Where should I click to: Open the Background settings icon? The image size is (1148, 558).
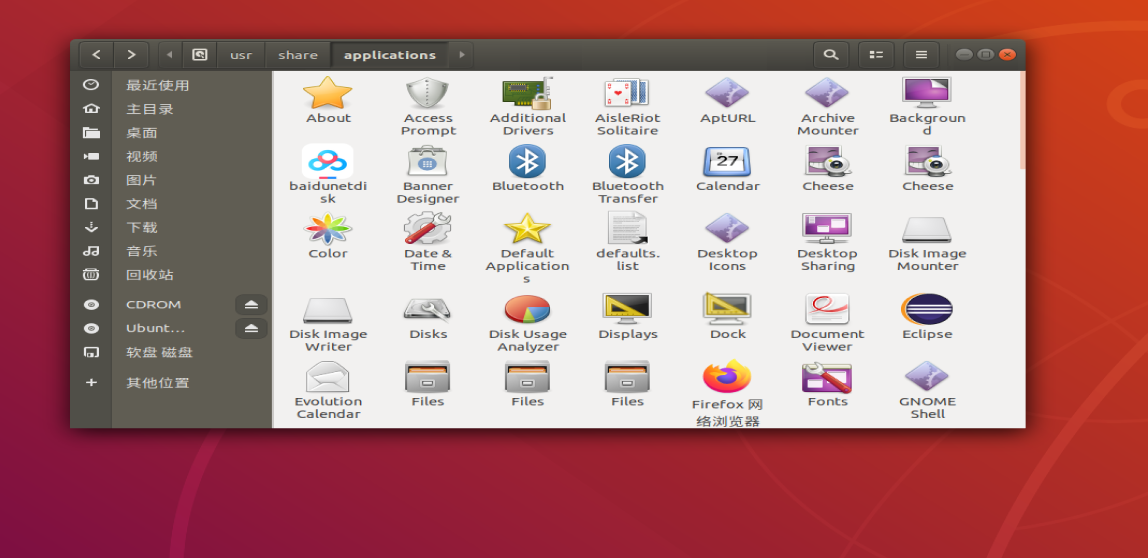[926, 94]
